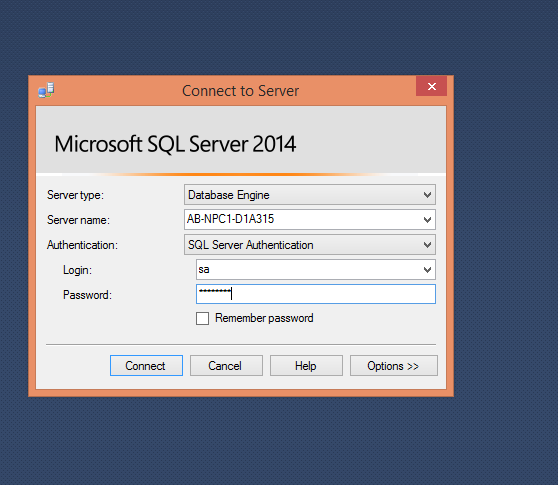Open the Server type dropdown
This screenshot has height=485, width=558.
pyautogui.click(x=310, y=195)
